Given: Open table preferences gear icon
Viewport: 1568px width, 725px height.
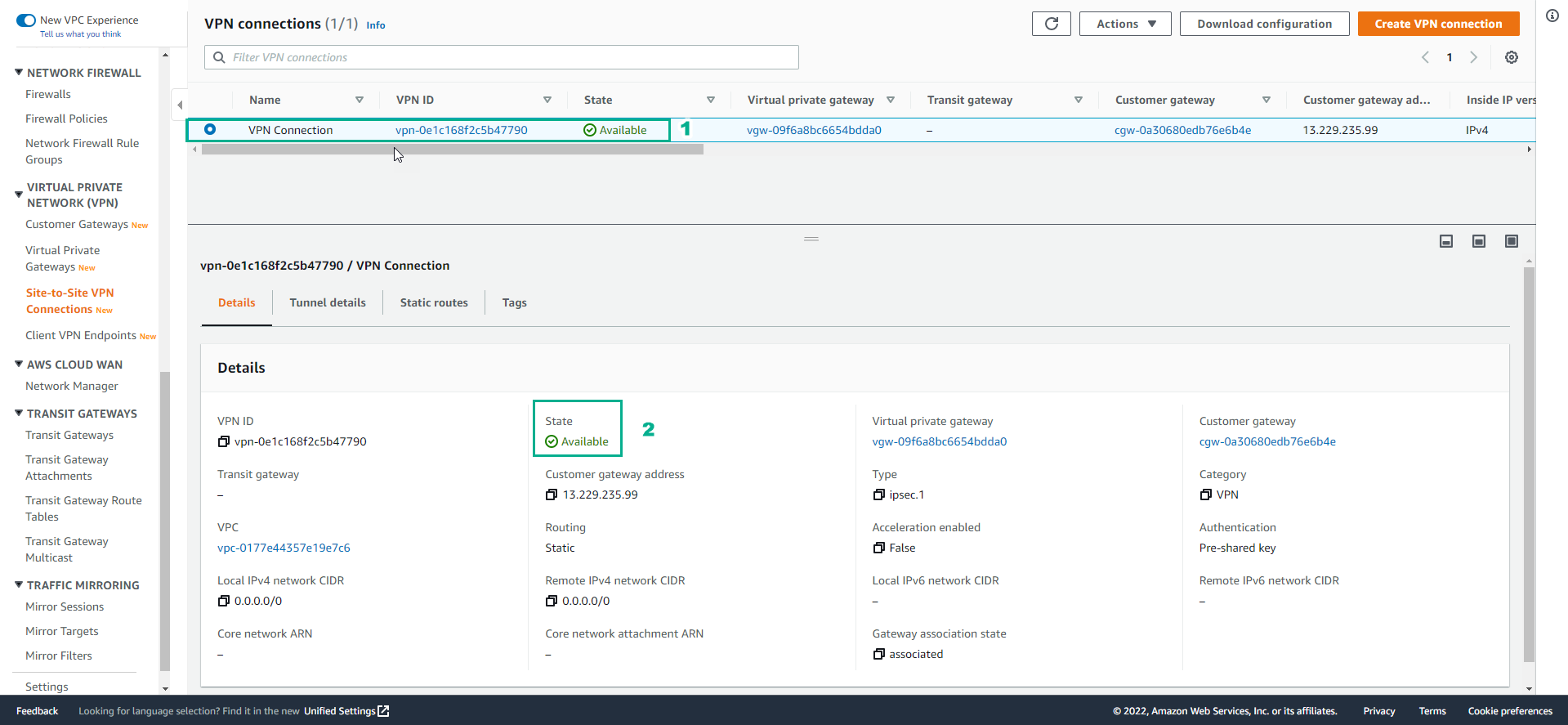Looking at the screenshot, I should point(1512,57).
